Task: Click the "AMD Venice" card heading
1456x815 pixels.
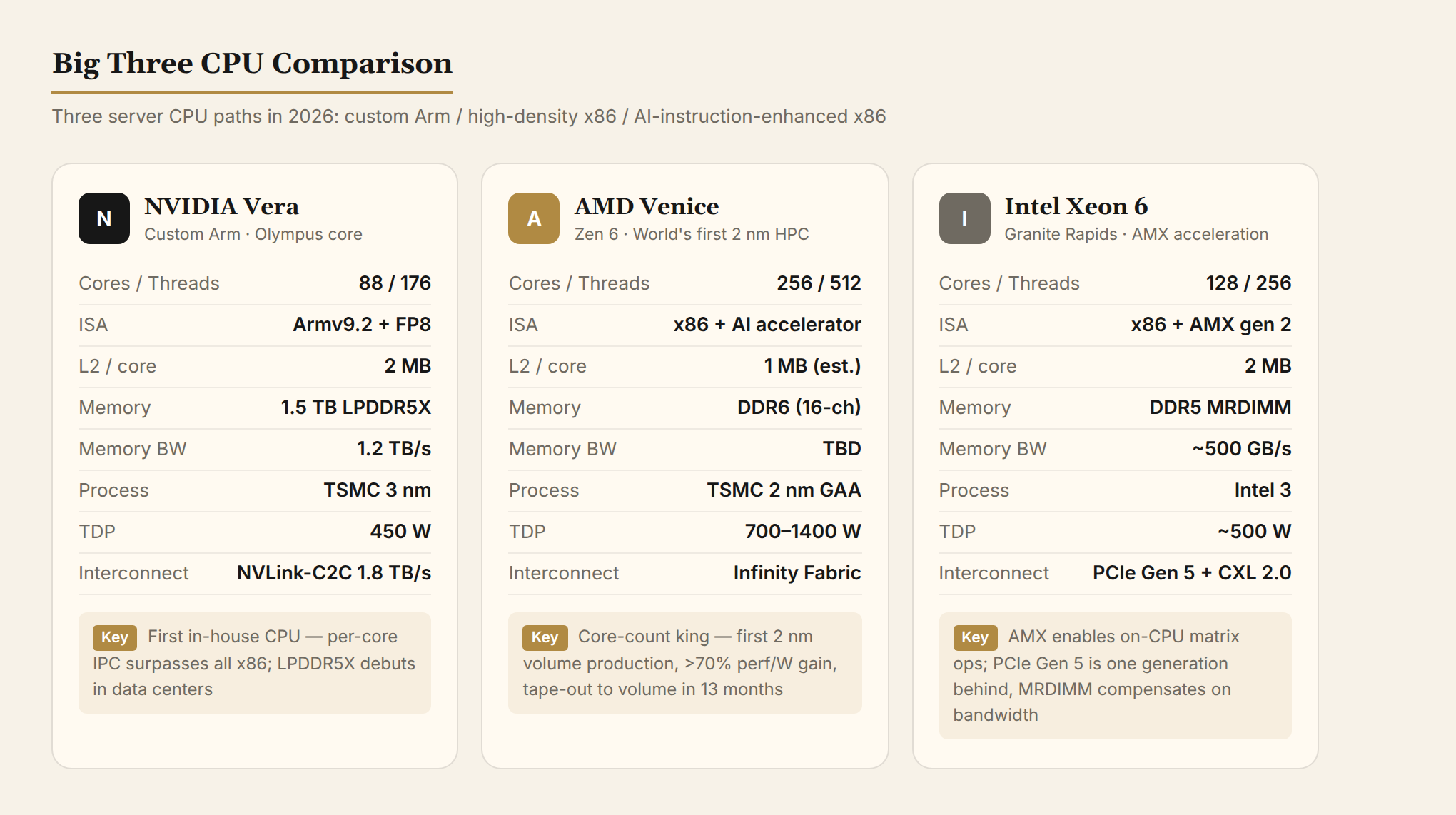Action: (647, 206)
